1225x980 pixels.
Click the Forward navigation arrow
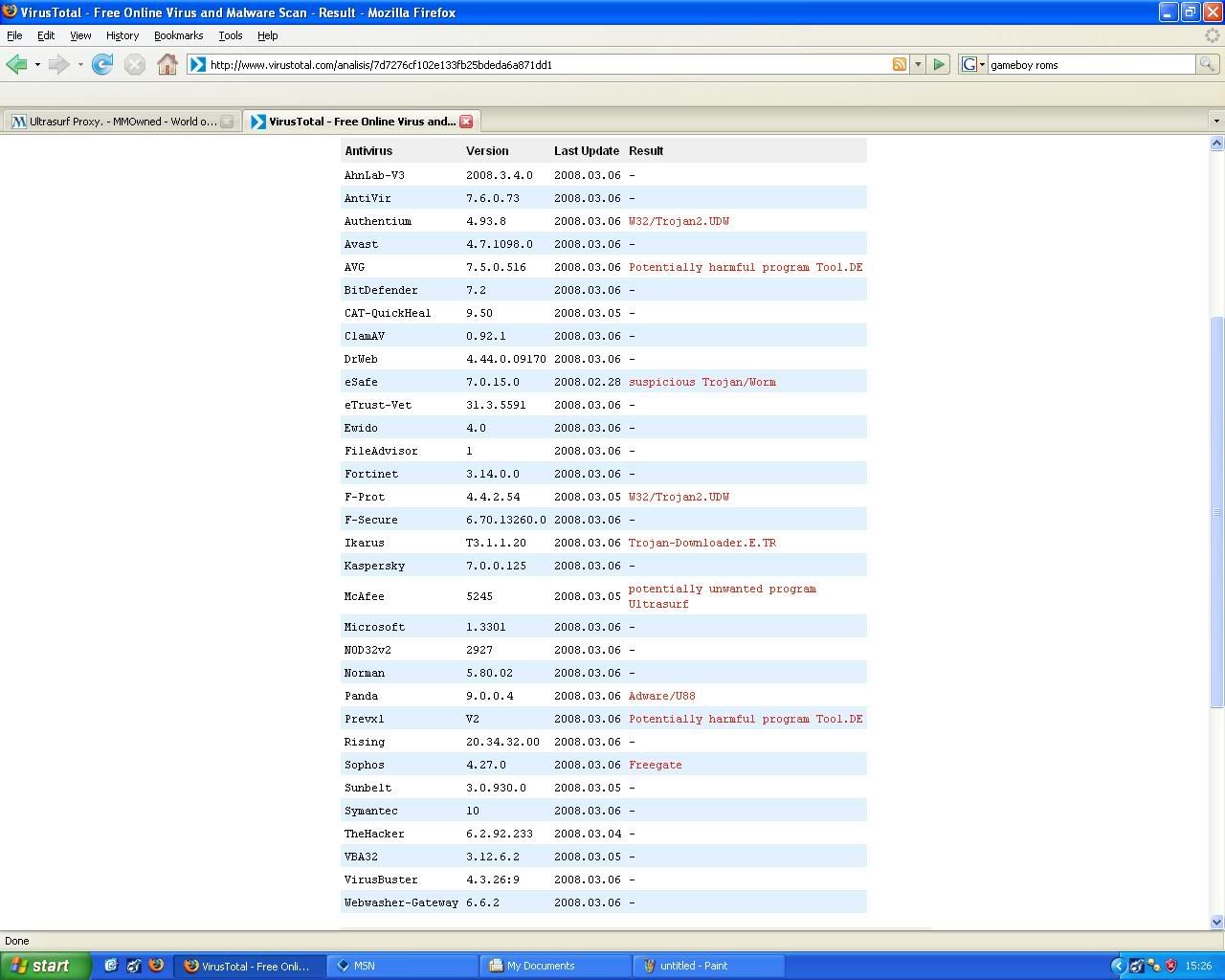(58, 64)
